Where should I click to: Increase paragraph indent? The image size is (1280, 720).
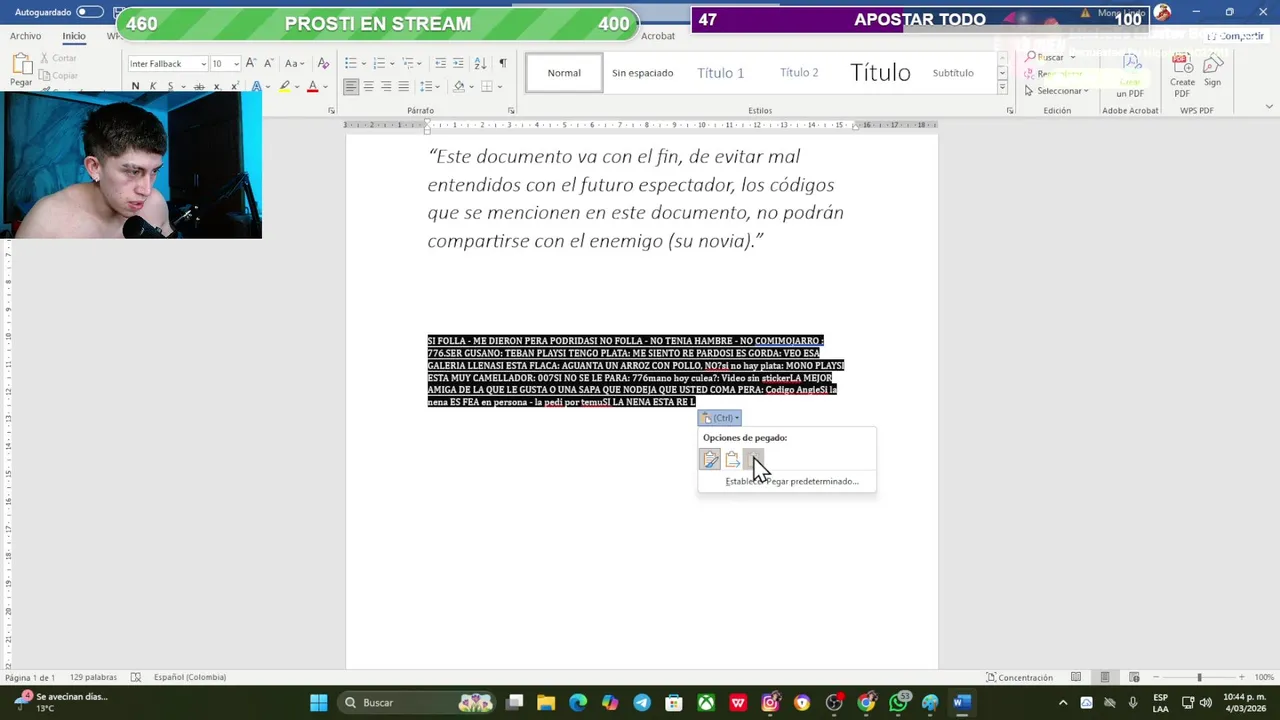[x=458, y=63]
